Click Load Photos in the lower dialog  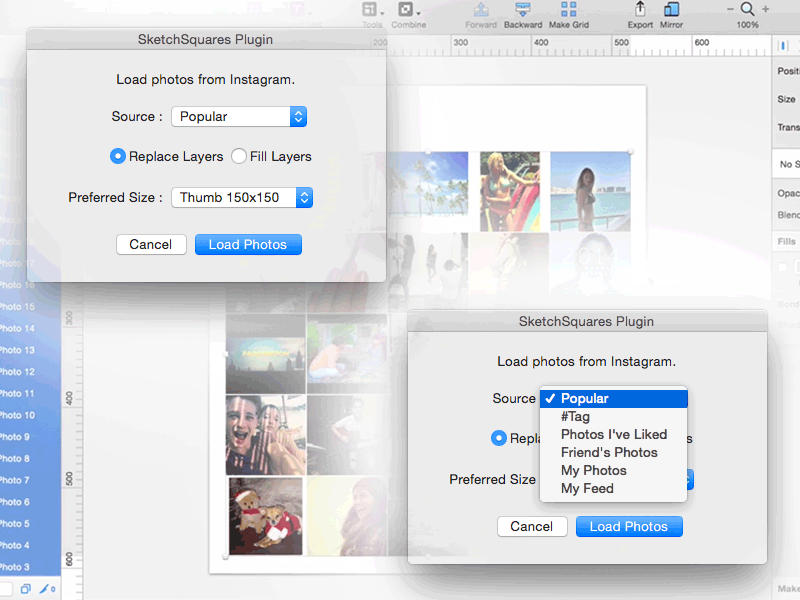[629, 527]
